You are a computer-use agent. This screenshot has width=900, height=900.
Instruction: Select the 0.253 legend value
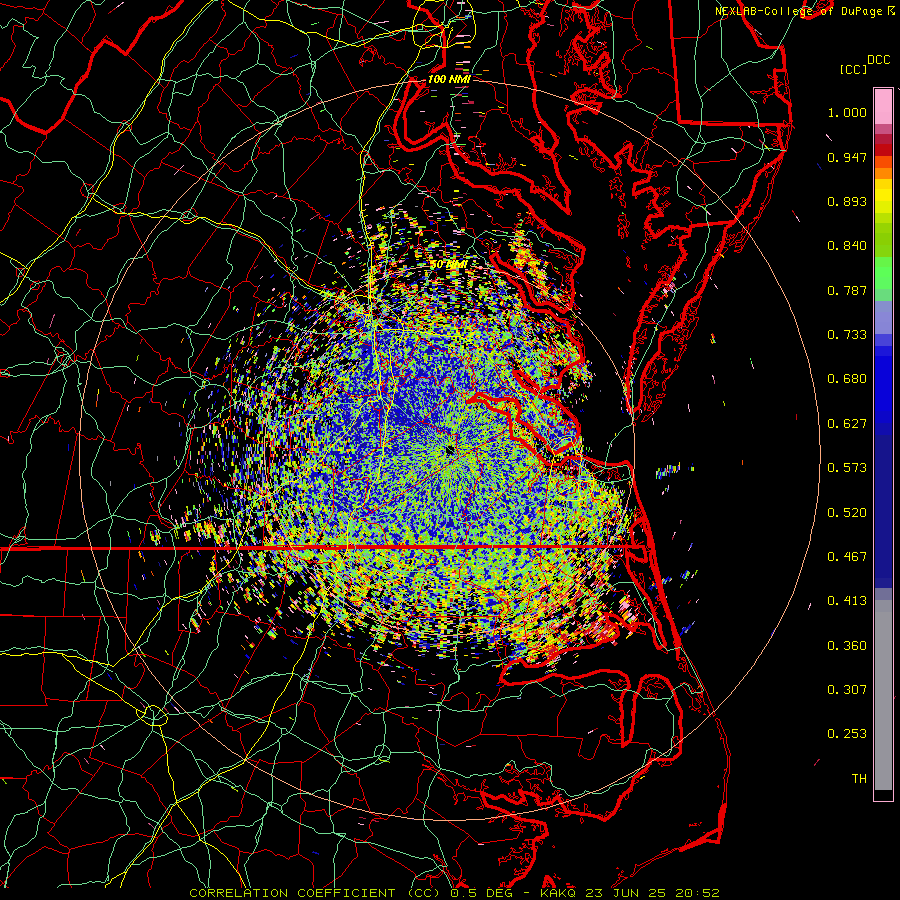pyautogui.click(x=847, y=734)
